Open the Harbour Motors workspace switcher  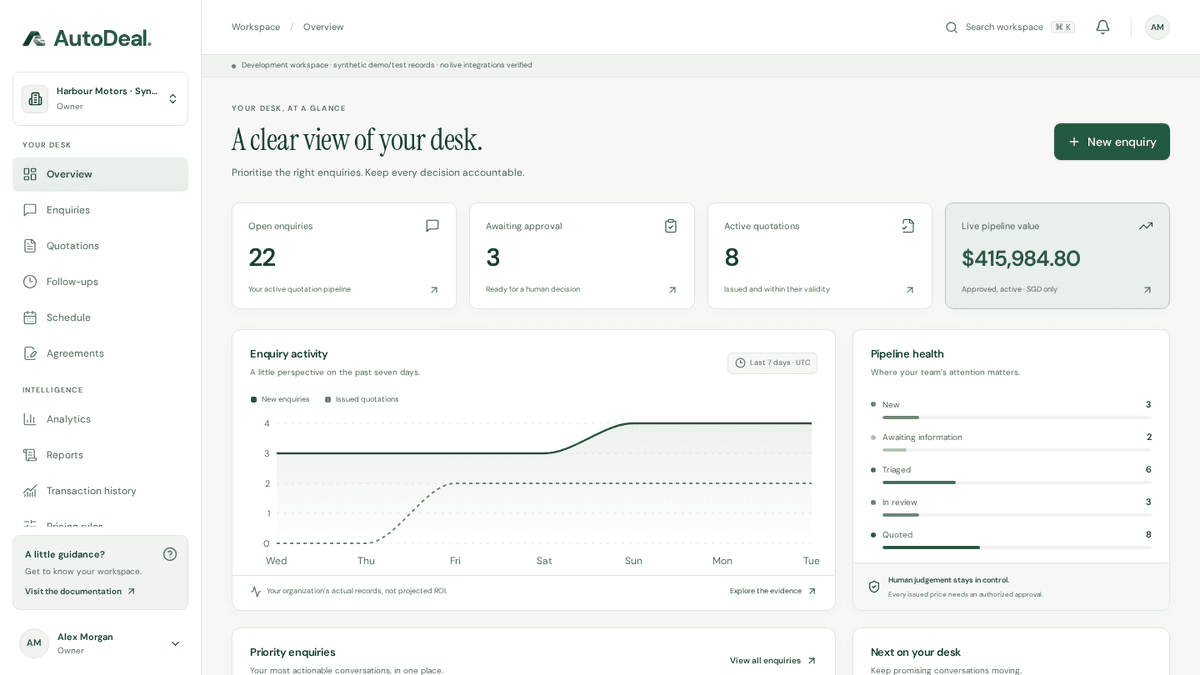(x=100, y=99)
